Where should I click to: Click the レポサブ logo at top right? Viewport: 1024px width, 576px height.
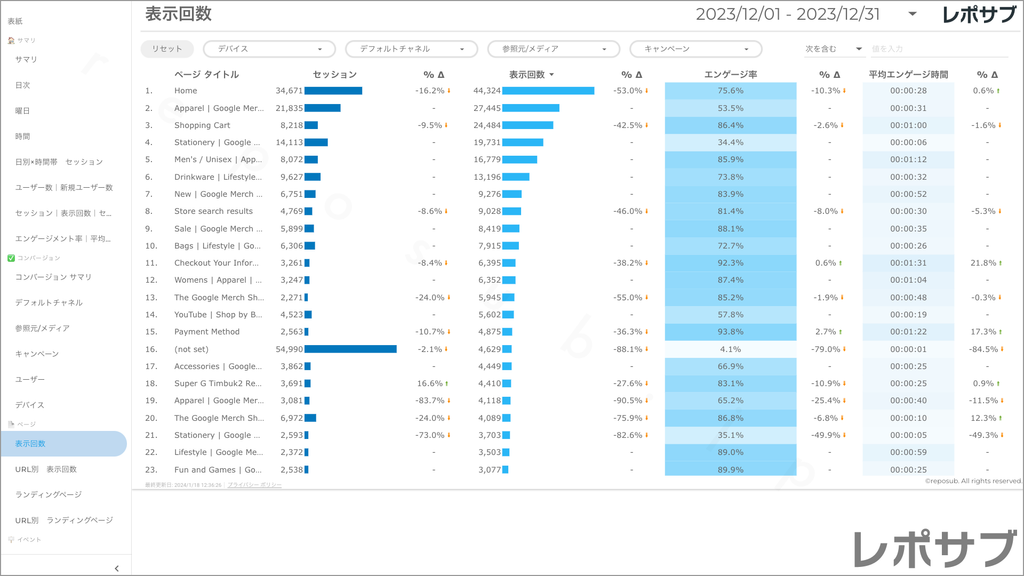tap(979, 14)
